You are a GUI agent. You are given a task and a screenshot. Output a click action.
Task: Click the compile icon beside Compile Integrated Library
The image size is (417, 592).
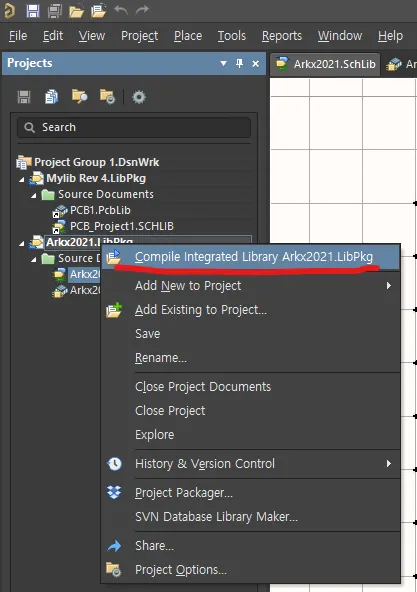tap(114, 257)
